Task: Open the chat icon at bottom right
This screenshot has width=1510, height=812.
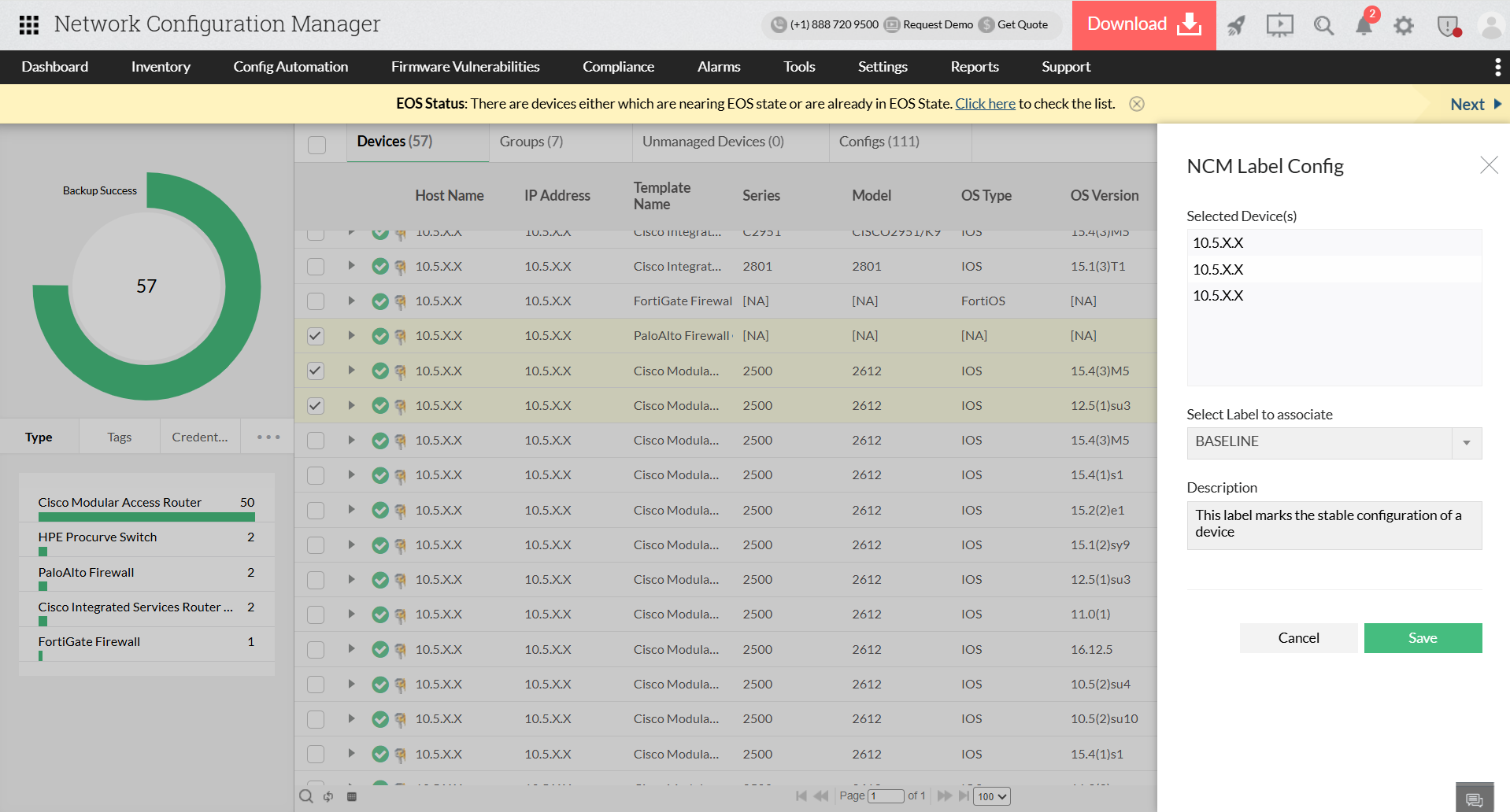Action: pyautogui.click(x=1475, y=799)
